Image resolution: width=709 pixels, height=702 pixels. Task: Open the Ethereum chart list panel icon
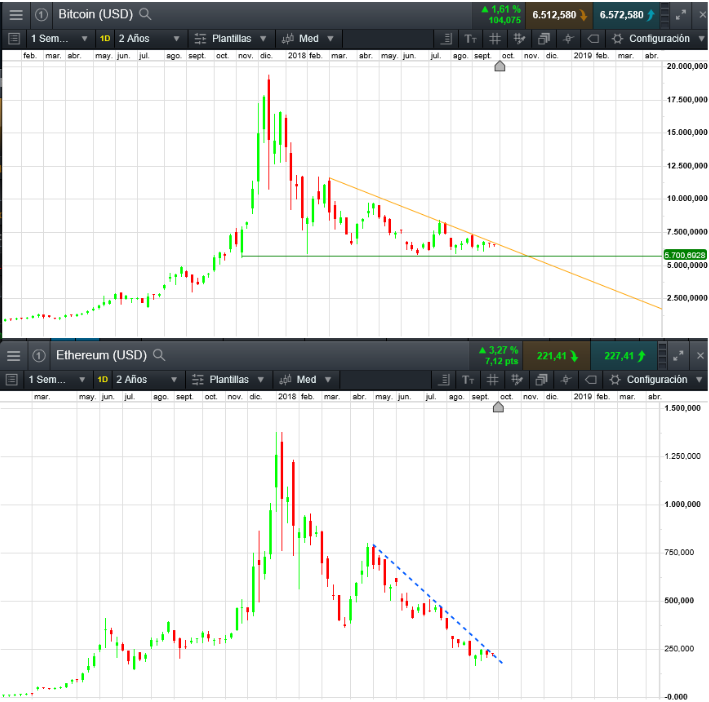[x=12, y=380]
